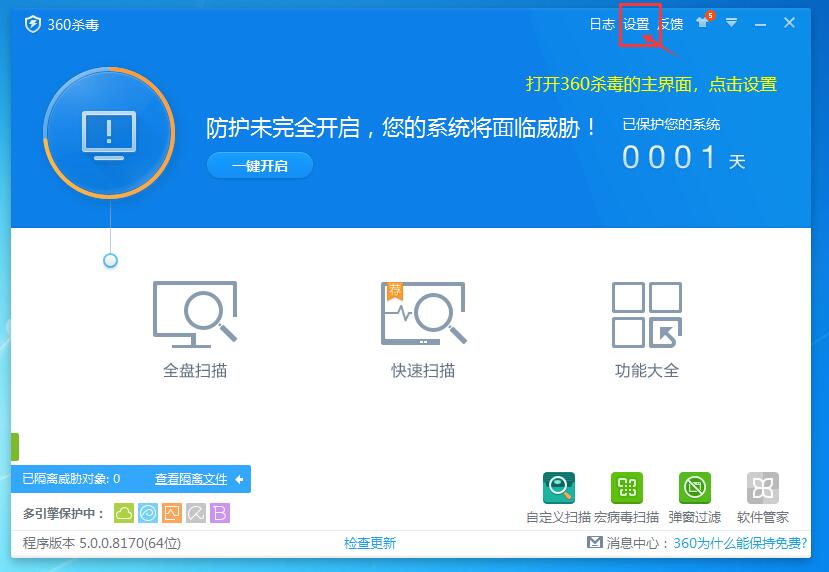Open the 反馈 feedback menu

(x=671, y=24)
